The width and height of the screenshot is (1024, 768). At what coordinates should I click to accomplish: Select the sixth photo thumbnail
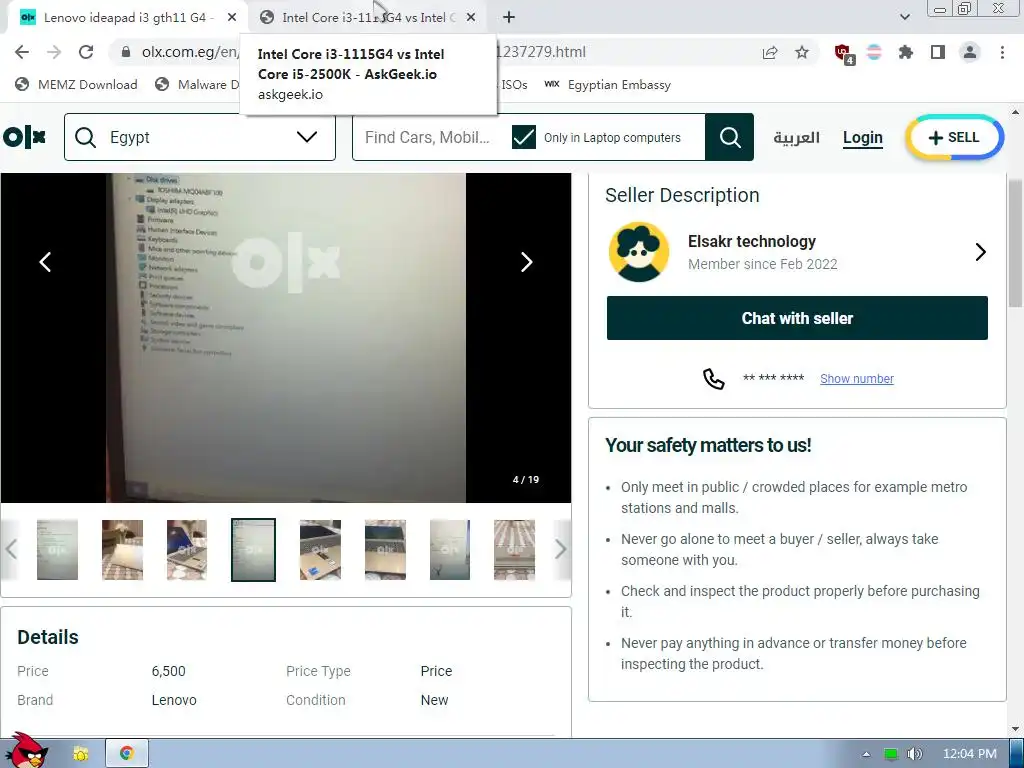pos(385,549)
